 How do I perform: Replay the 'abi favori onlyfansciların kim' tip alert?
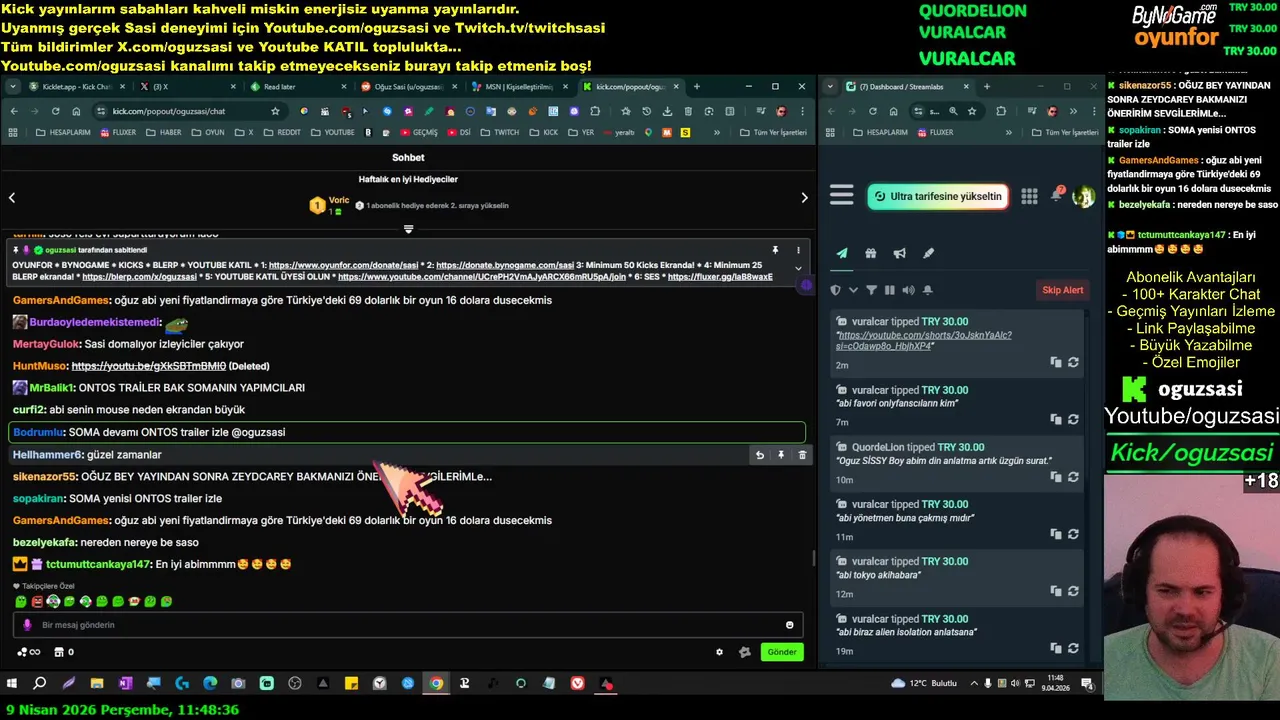1073,420
